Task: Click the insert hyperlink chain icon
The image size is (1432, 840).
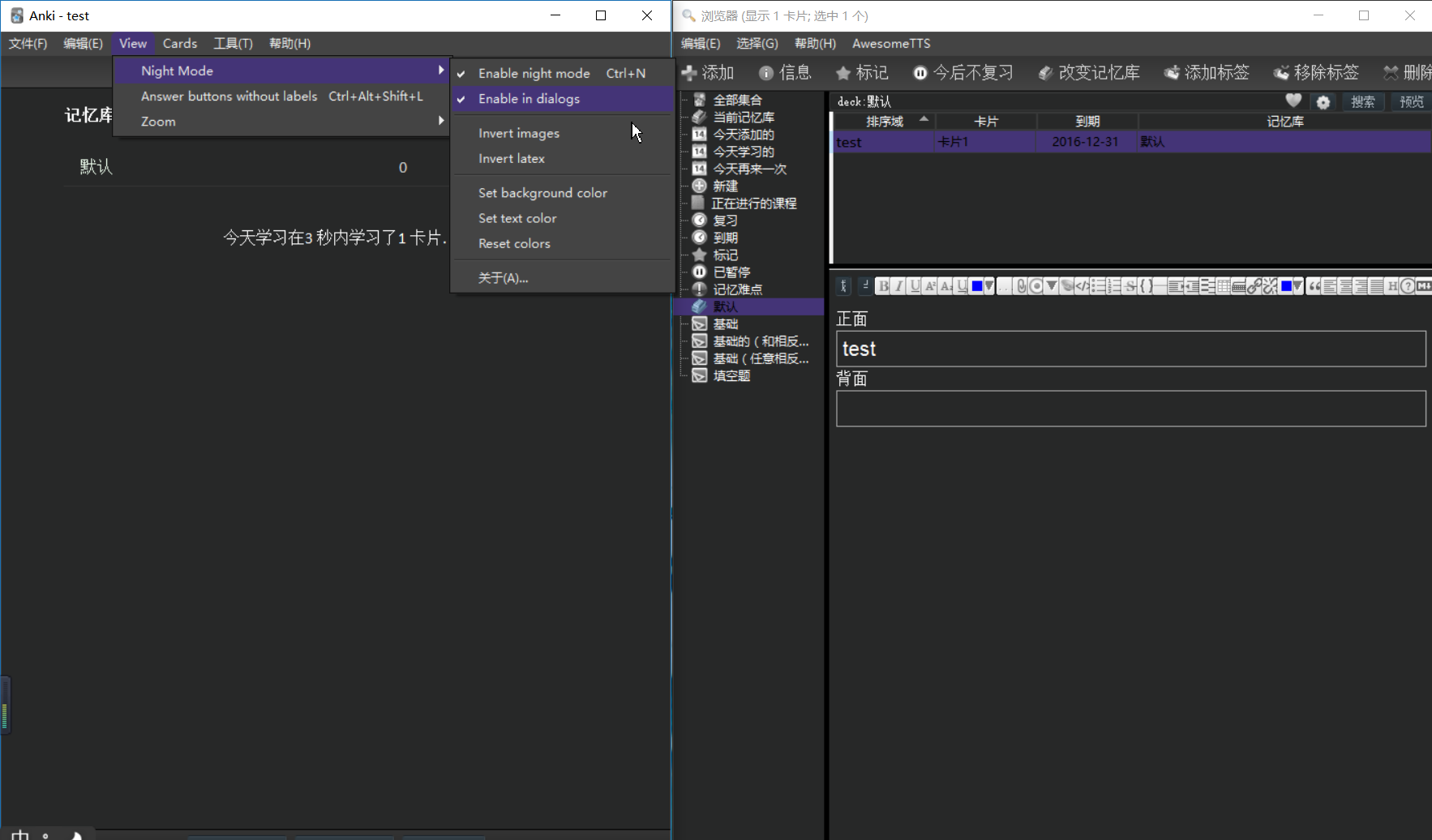Action: [x=1254, y=285]
